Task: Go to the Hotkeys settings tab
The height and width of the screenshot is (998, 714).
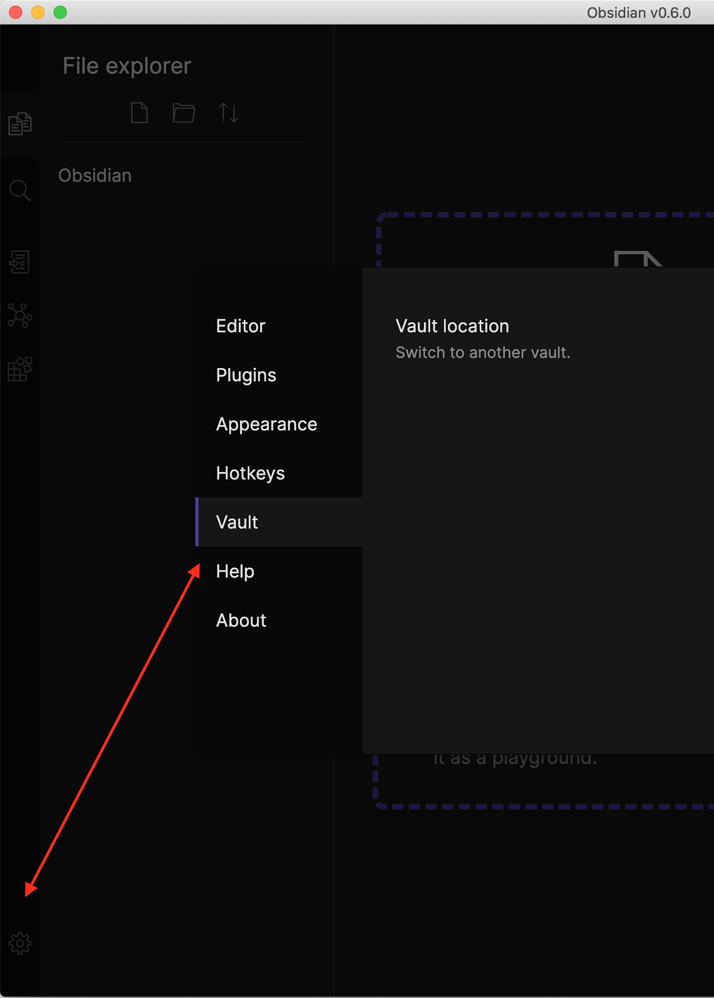Action: pos(250,473)
